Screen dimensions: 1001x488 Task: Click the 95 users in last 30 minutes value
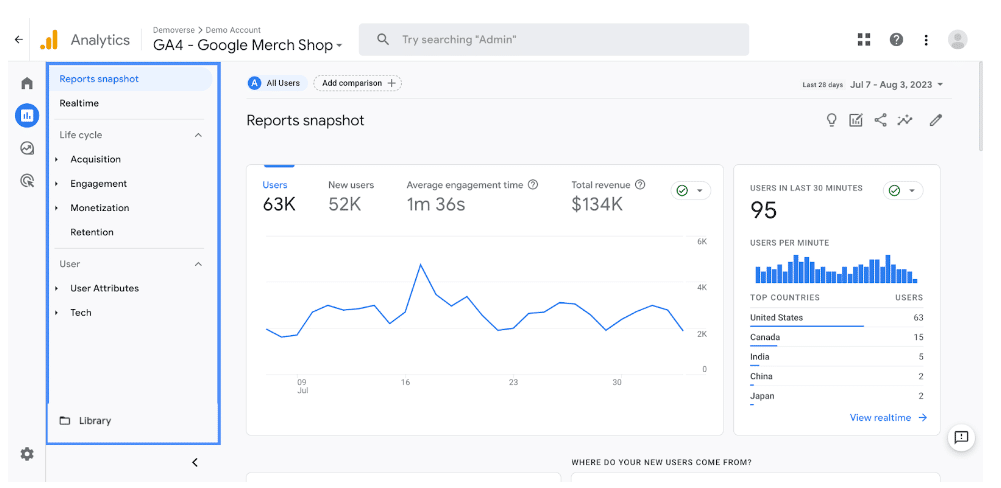point(764,210)
